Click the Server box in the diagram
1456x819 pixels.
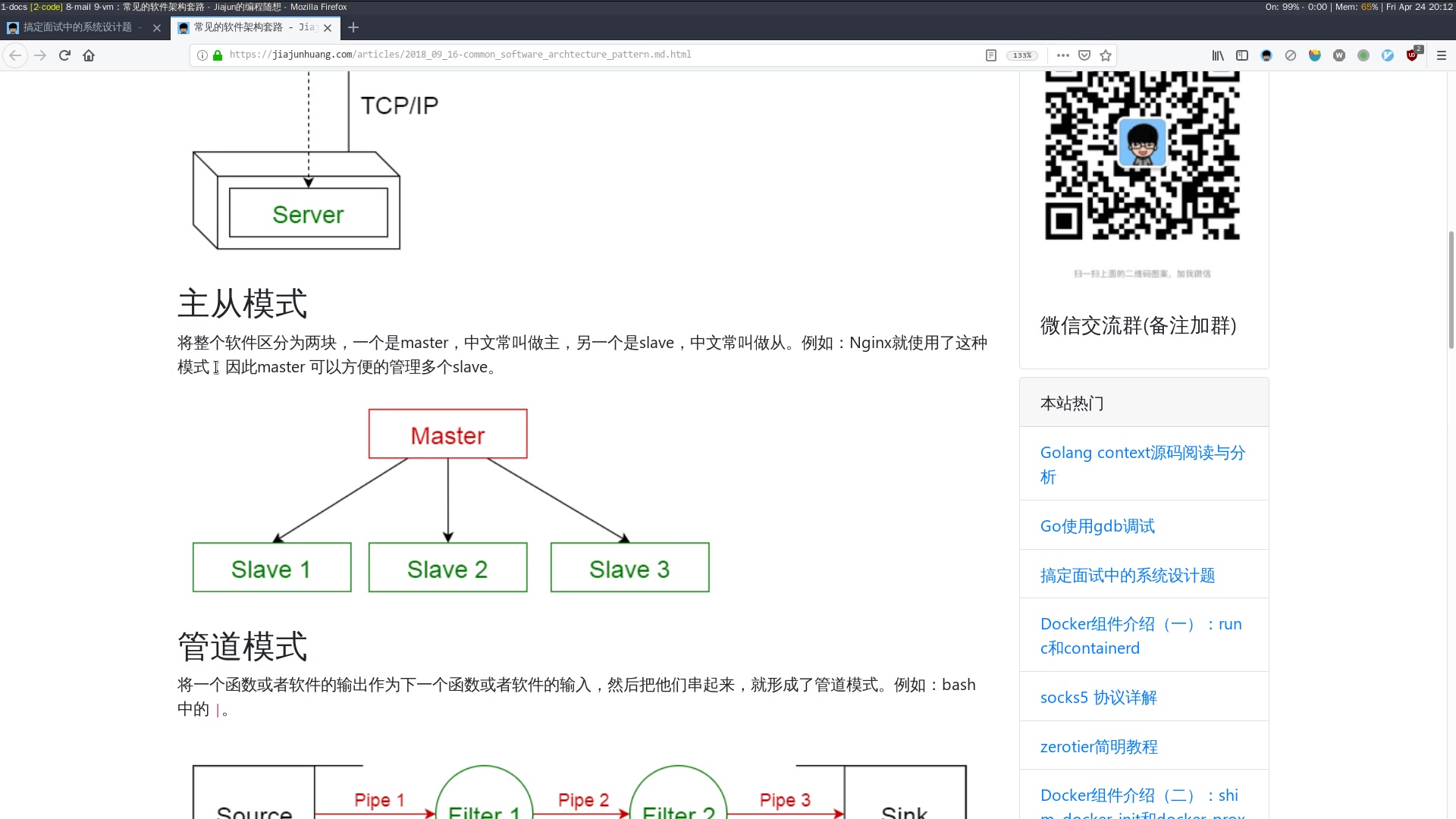click(x=308, y=214)
